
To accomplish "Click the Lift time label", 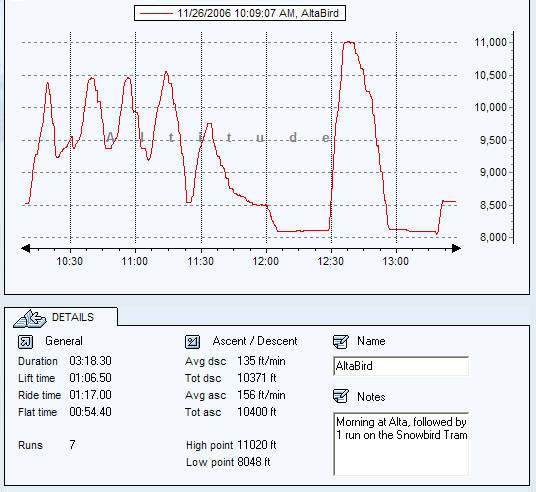I will click(37, 378).
